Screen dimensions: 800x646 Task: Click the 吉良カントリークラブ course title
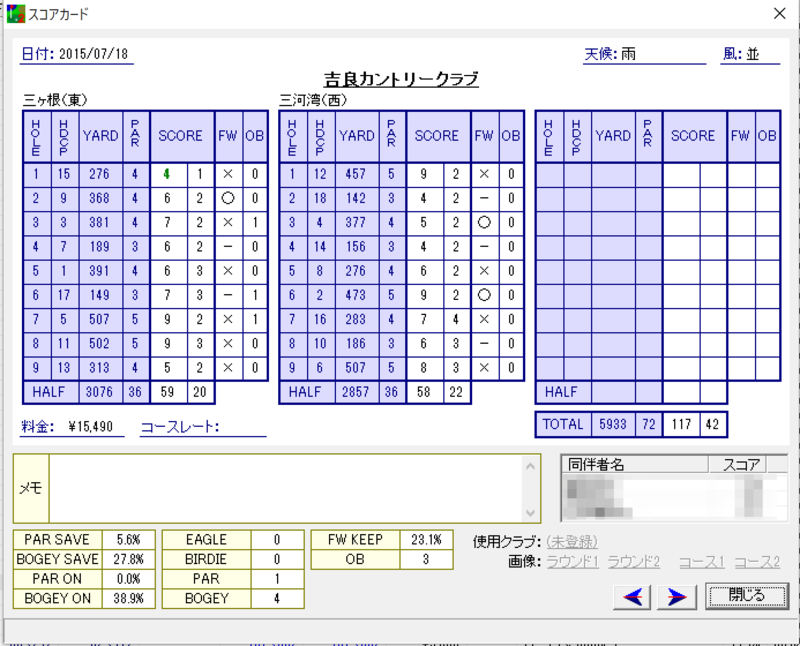pos(401,79)
